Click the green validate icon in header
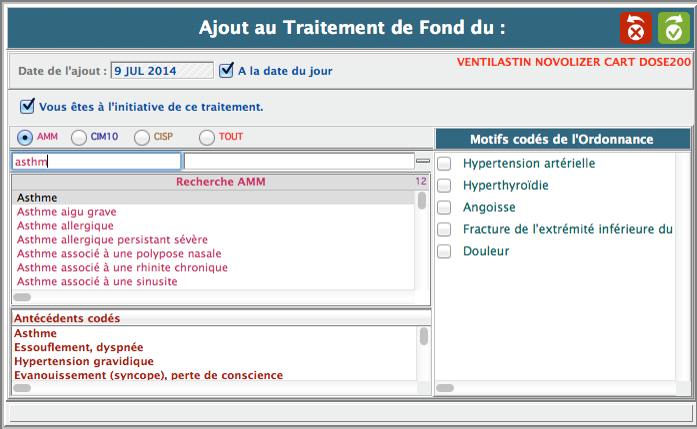 click(673, 28)
